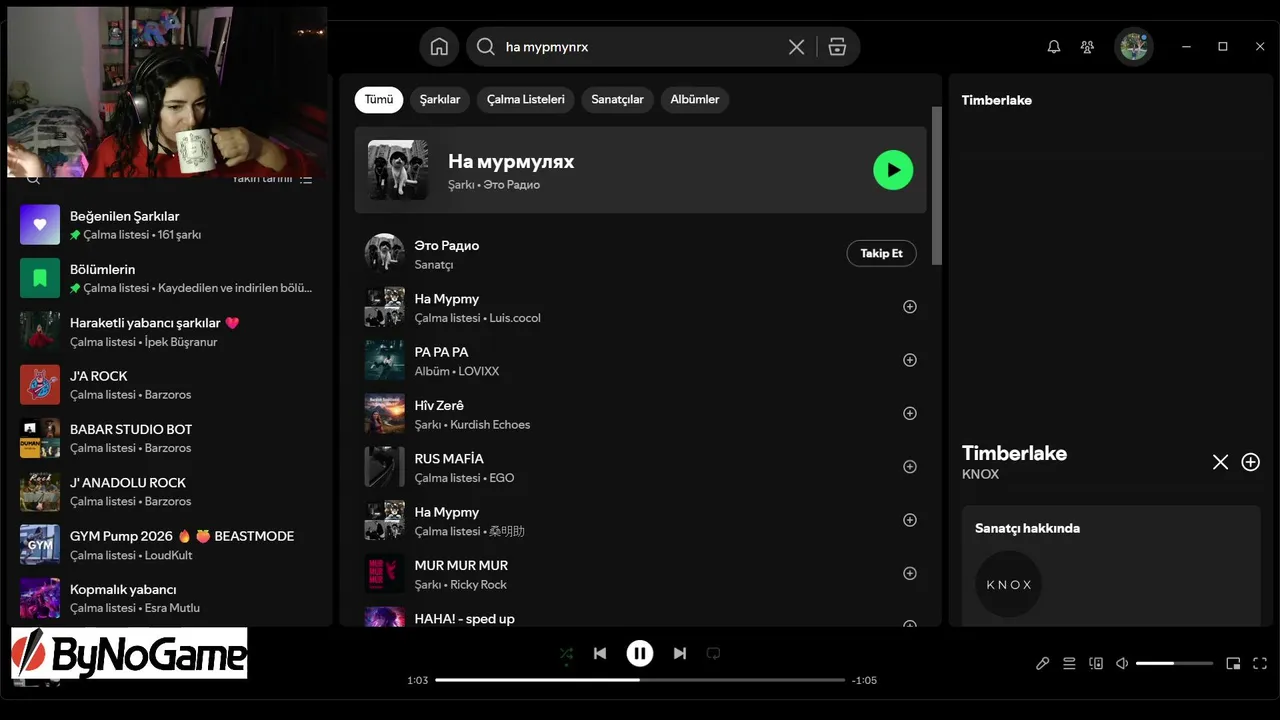Add Ha Mypmy by 桑明助 to library

(x=910, y=520)
